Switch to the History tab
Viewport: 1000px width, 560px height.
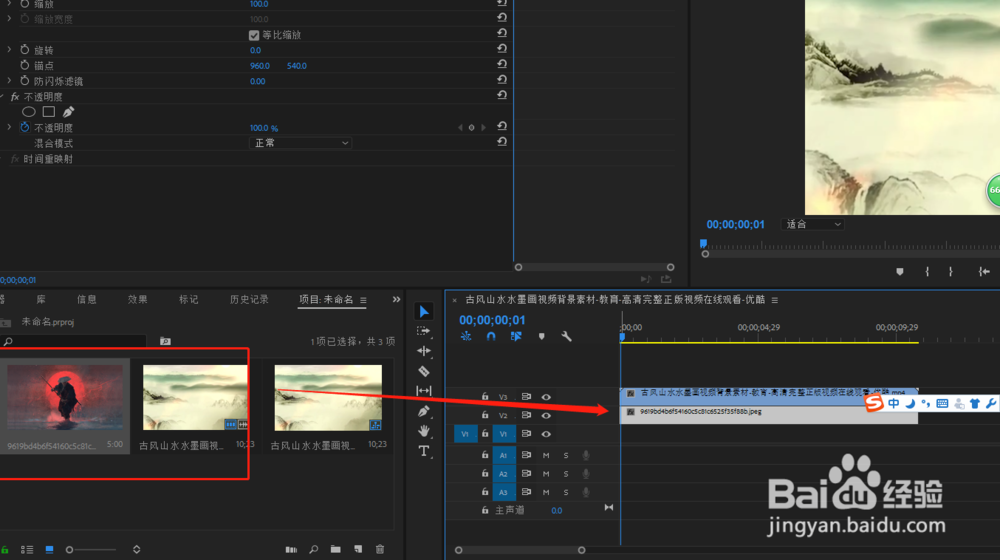(x=249, y=300)
